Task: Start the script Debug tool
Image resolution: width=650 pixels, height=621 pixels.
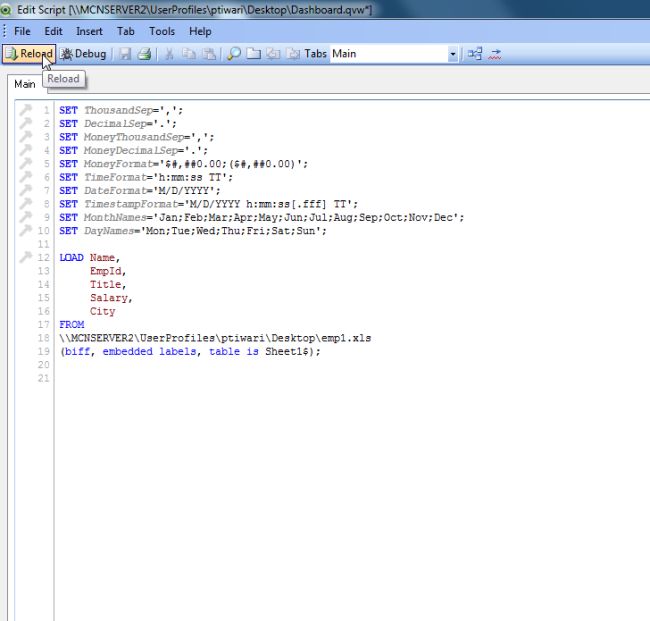Action: pos(83,54)
